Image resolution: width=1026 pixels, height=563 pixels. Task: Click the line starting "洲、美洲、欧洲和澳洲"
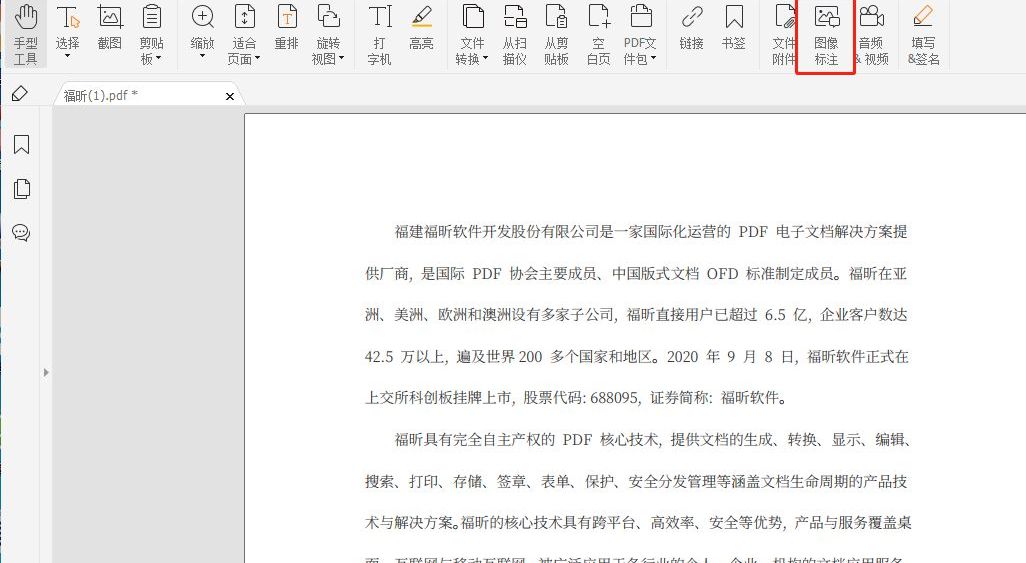click(x=636, y=315)
